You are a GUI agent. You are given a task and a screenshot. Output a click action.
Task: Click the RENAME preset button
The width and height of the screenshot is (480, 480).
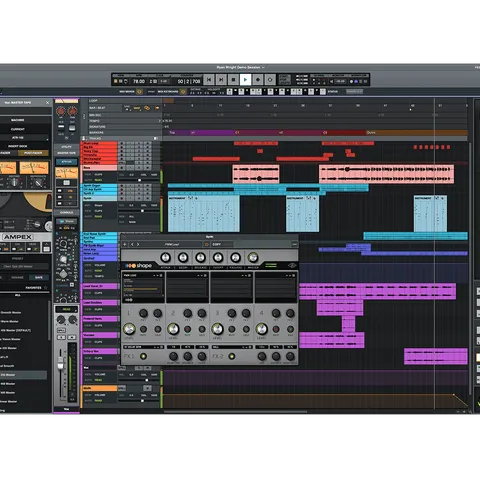[x=17, y=277]
